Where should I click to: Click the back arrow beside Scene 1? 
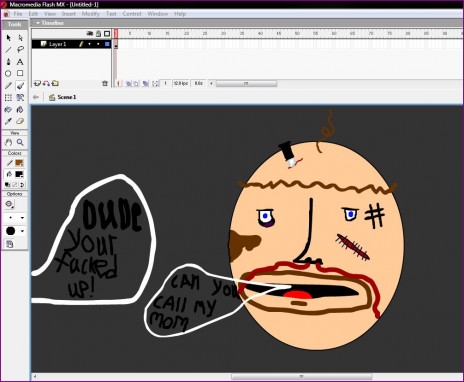pyautogui.click(x=36, y=97)
